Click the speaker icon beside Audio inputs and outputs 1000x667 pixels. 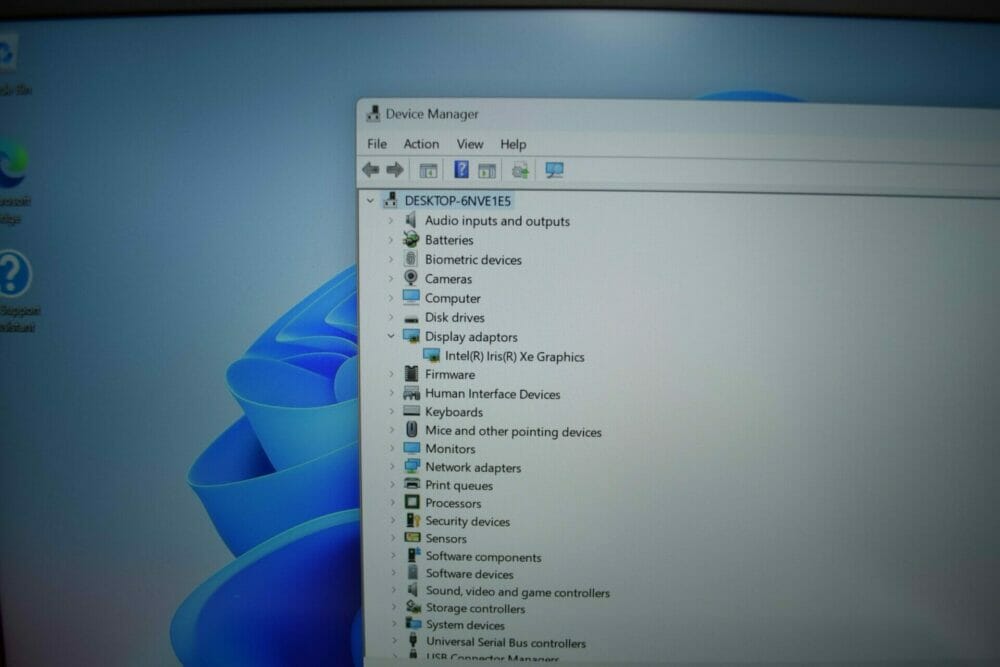(x=411, y=220)
